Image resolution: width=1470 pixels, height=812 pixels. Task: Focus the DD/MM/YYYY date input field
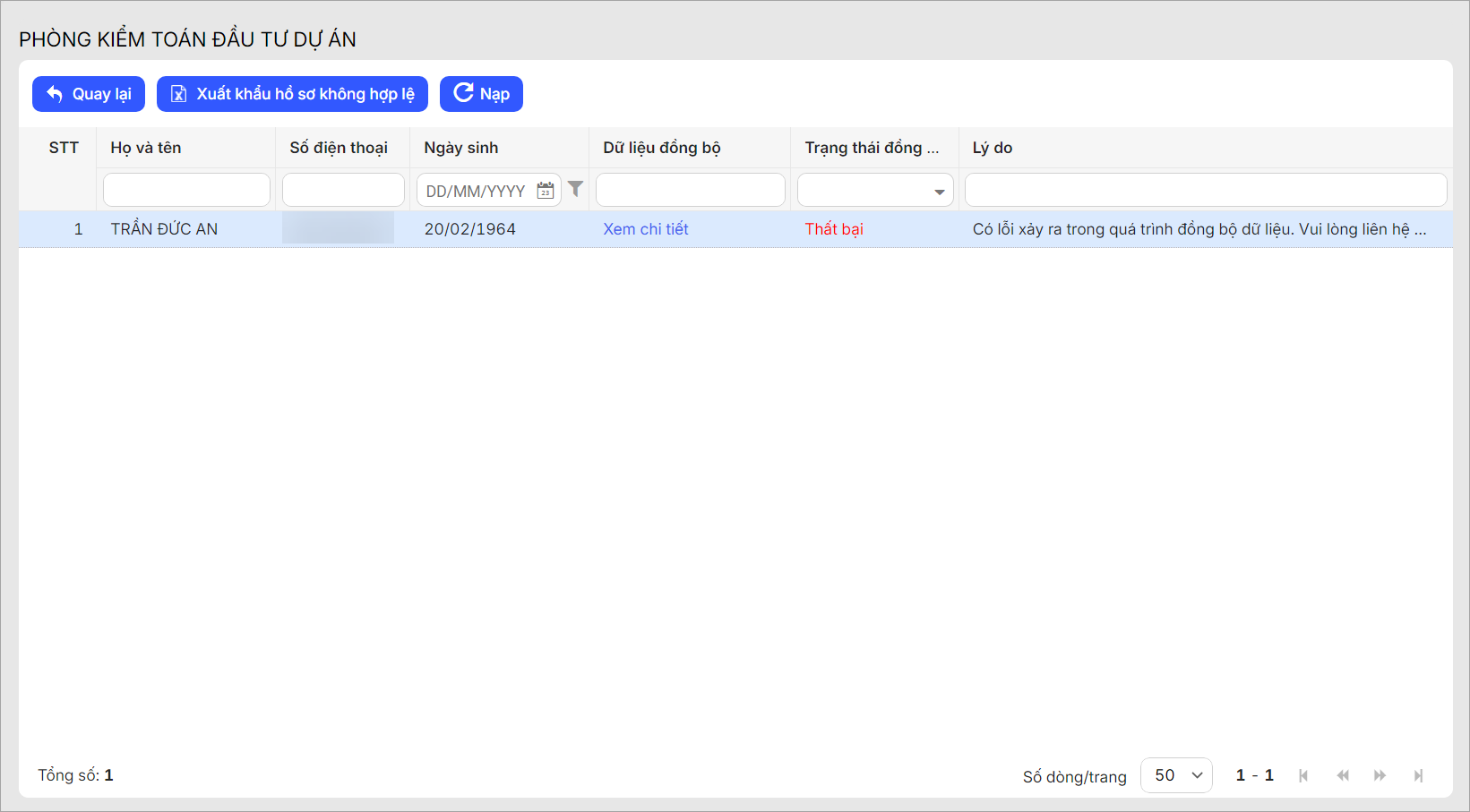tap(476, 191)
